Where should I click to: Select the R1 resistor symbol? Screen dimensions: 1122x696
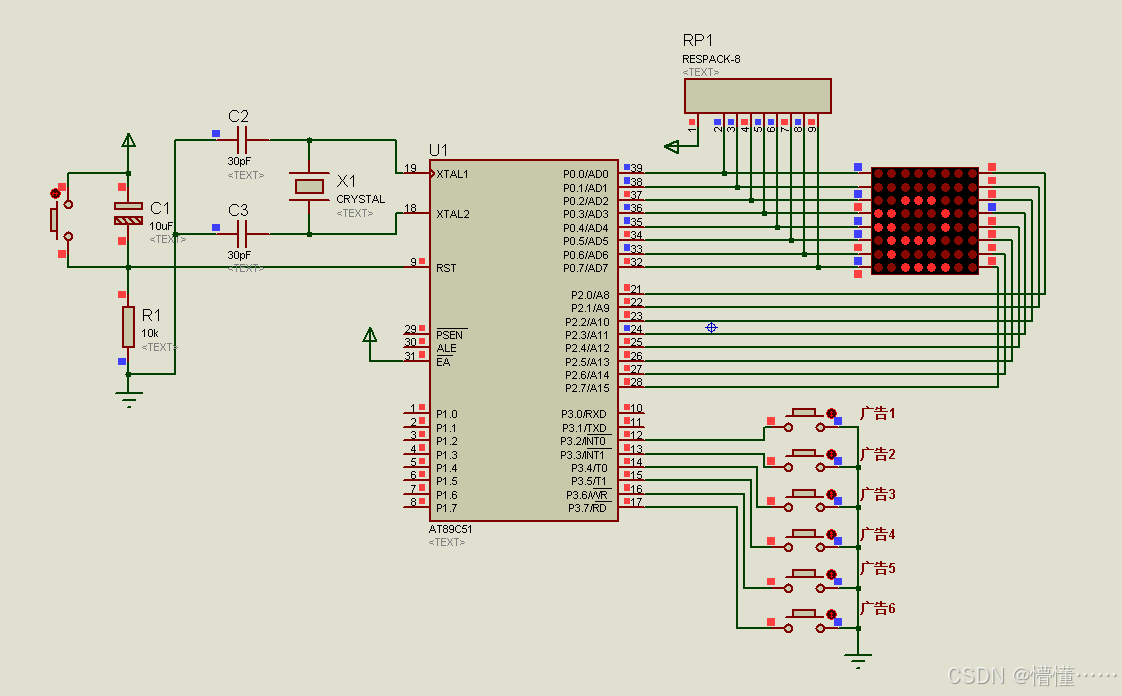coord(128,327)
